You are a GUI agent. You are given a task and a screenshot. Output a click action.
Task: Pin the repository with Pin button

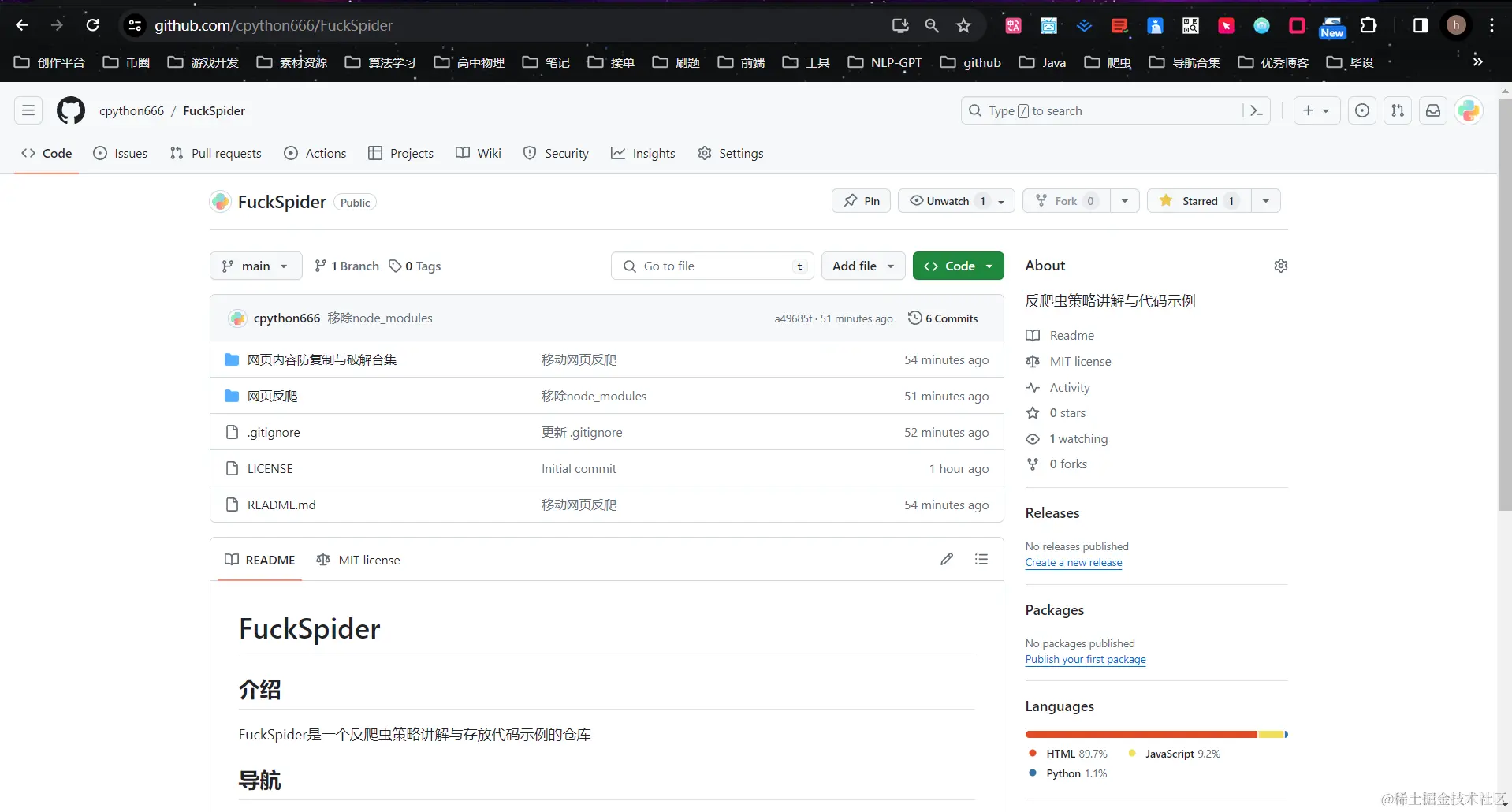pos(862,201)
